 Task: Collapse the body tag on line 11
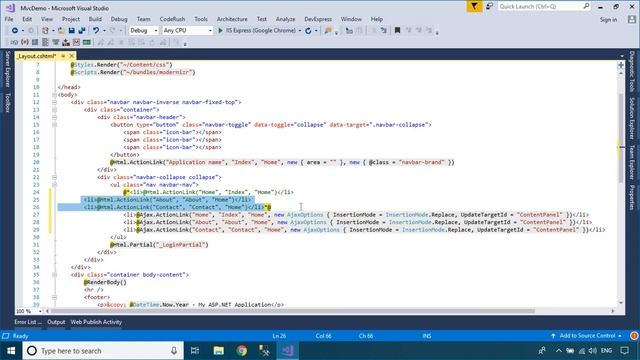coord(54,95)
